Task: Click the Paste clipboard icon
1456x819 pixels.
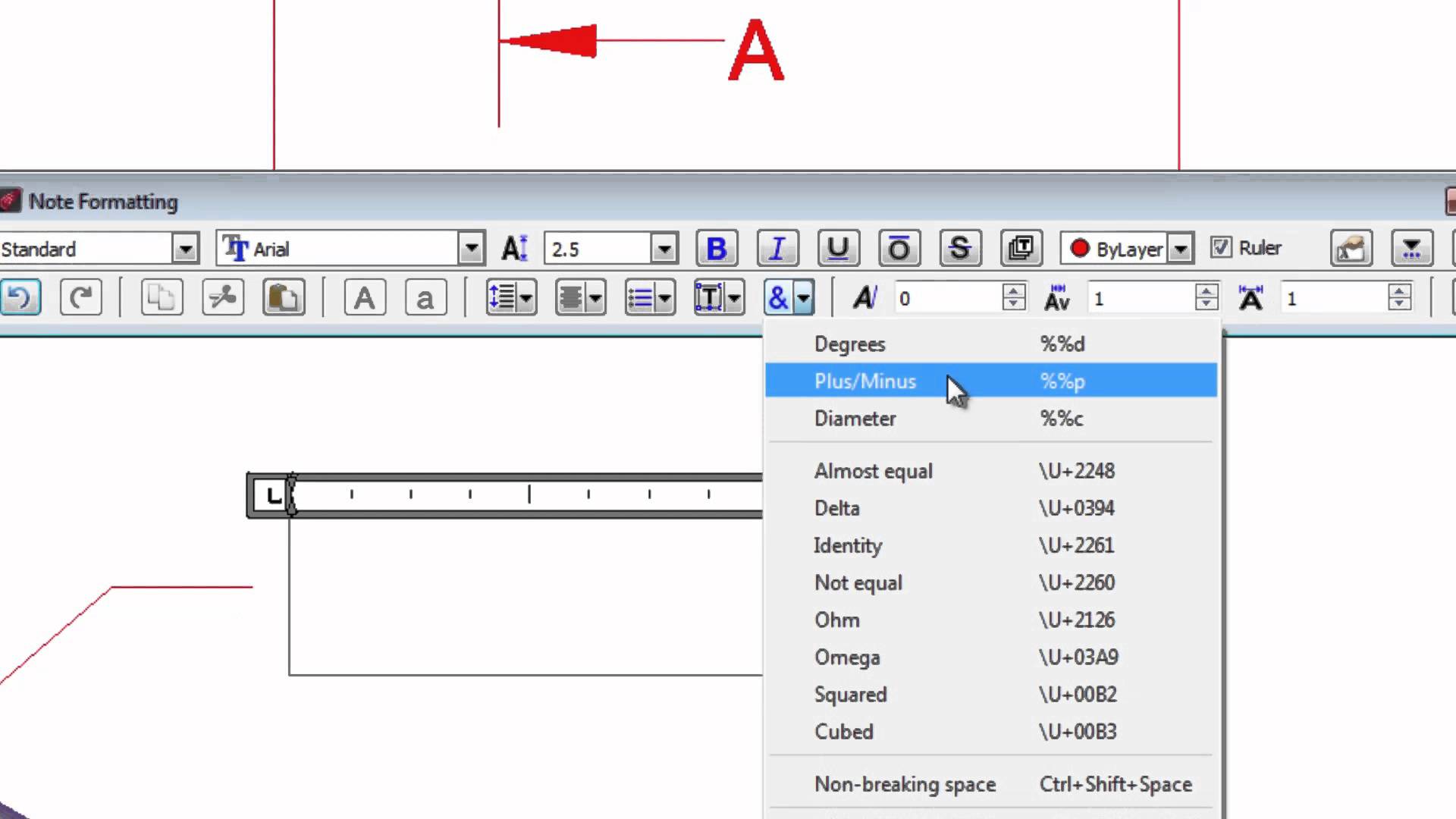Action: (284, 297)
